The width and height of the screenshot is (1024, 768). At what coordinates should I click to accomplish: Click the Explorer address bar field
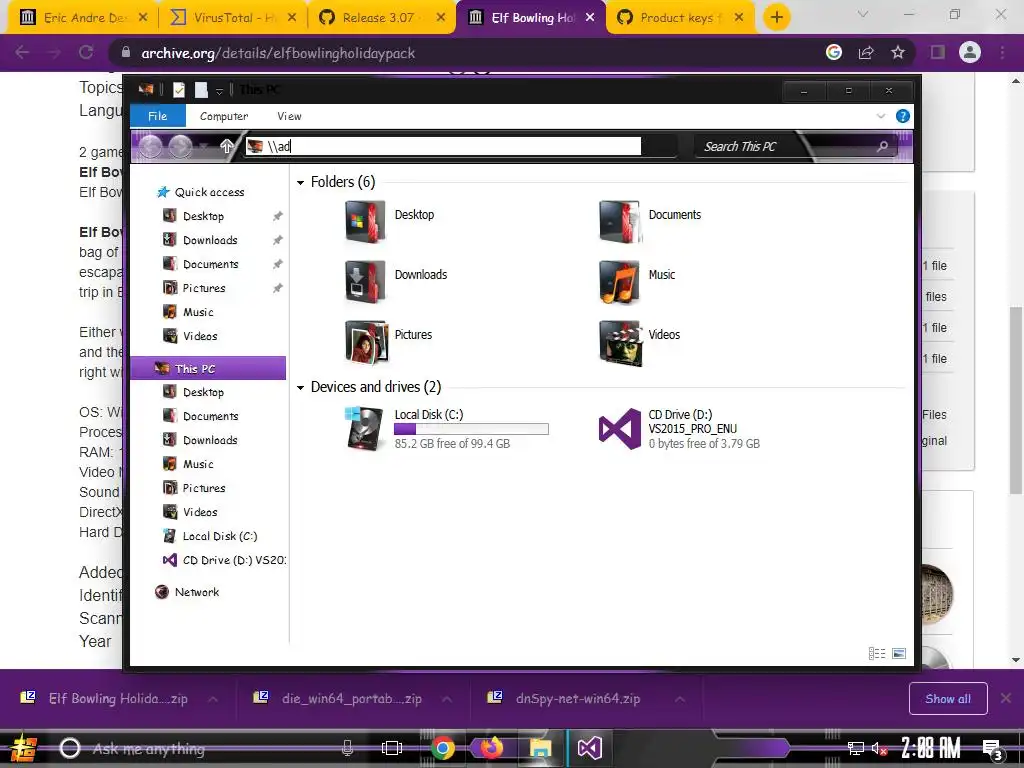(443, 146)
